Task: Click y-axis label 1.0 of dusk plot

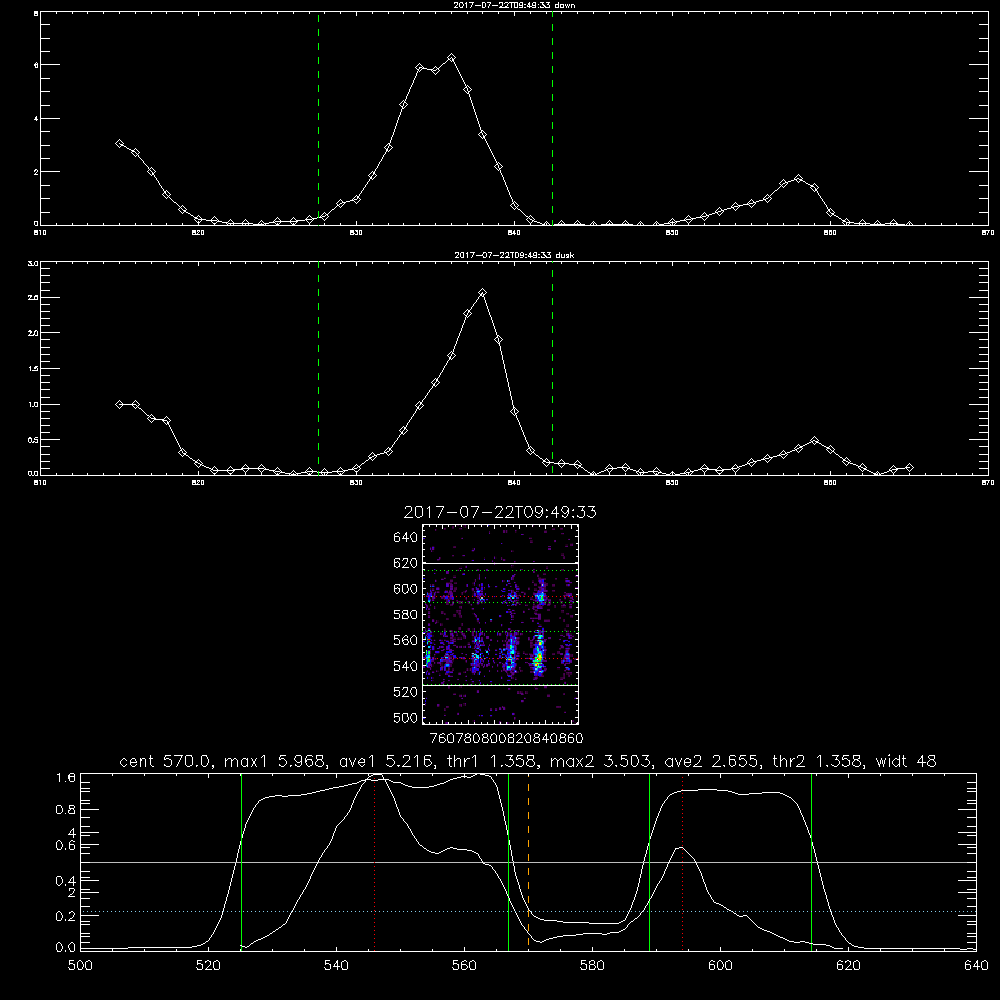Action: coord(33,404)
